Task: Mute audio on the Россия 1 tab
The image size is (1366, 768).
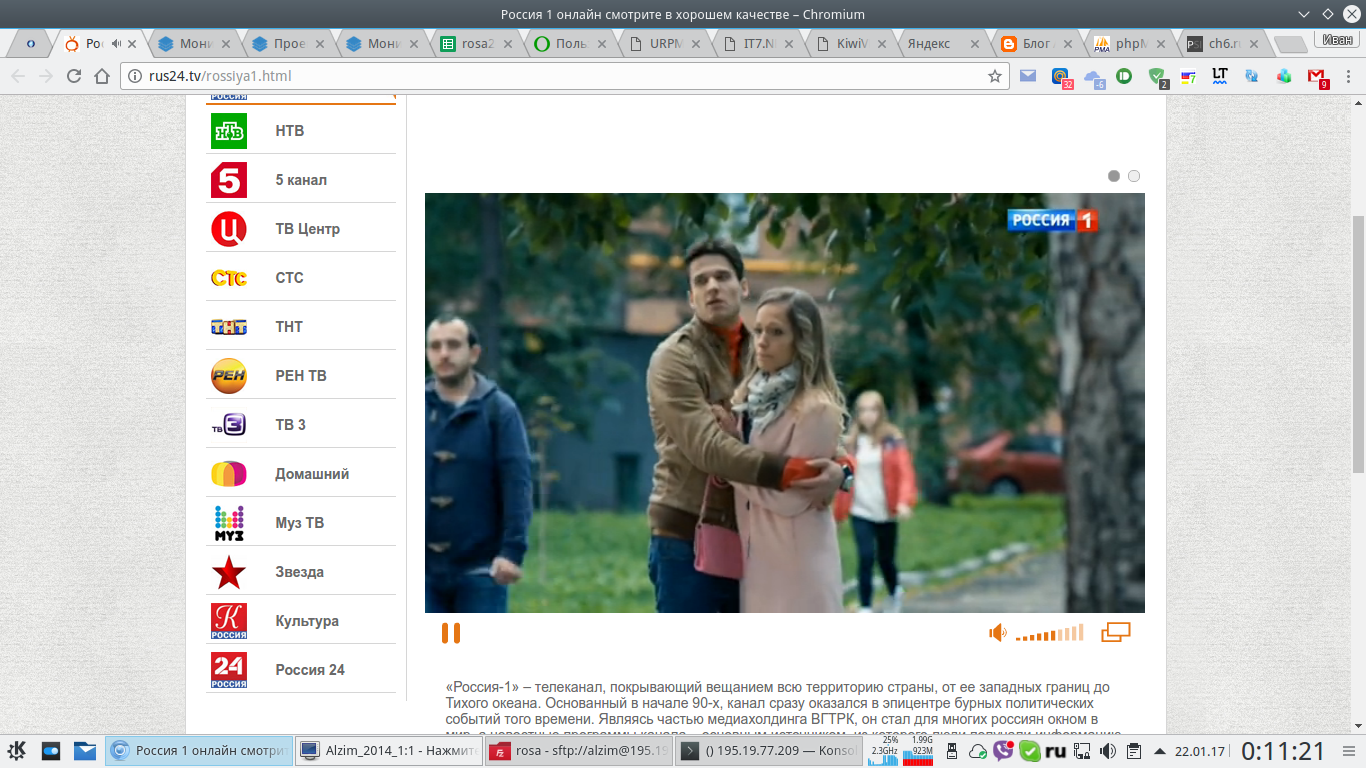Action: [116, 44]
